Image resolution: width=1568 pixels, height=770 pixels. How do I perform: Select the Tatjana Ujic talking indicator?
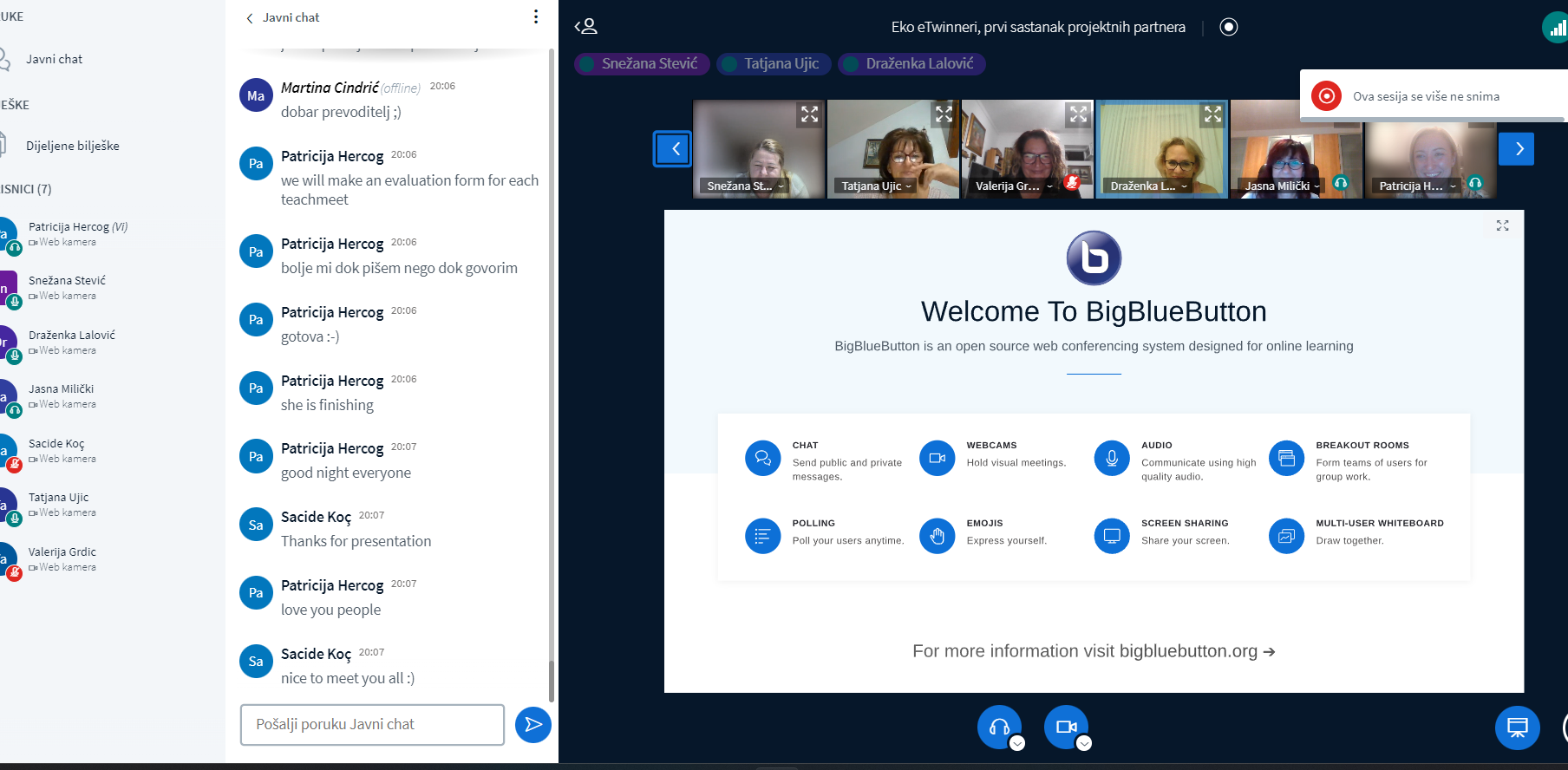pos(774,64)
